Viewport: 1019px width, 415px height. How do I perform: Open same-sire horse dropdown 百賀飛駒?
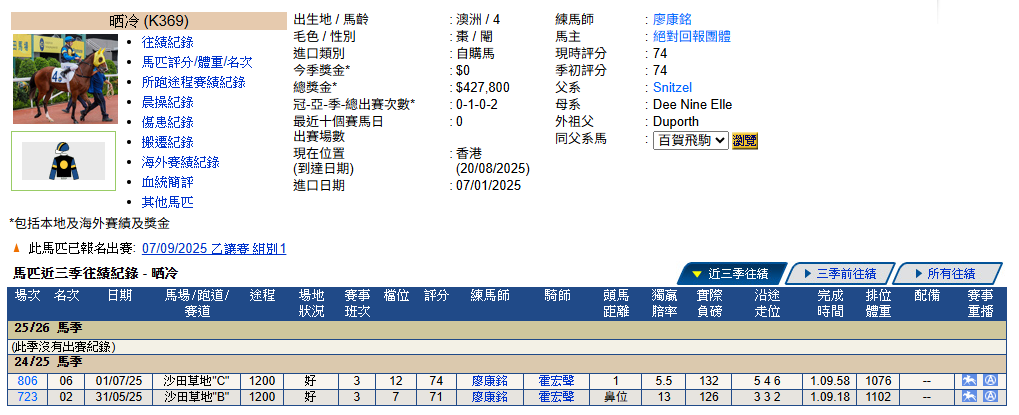tap(690, 140)
